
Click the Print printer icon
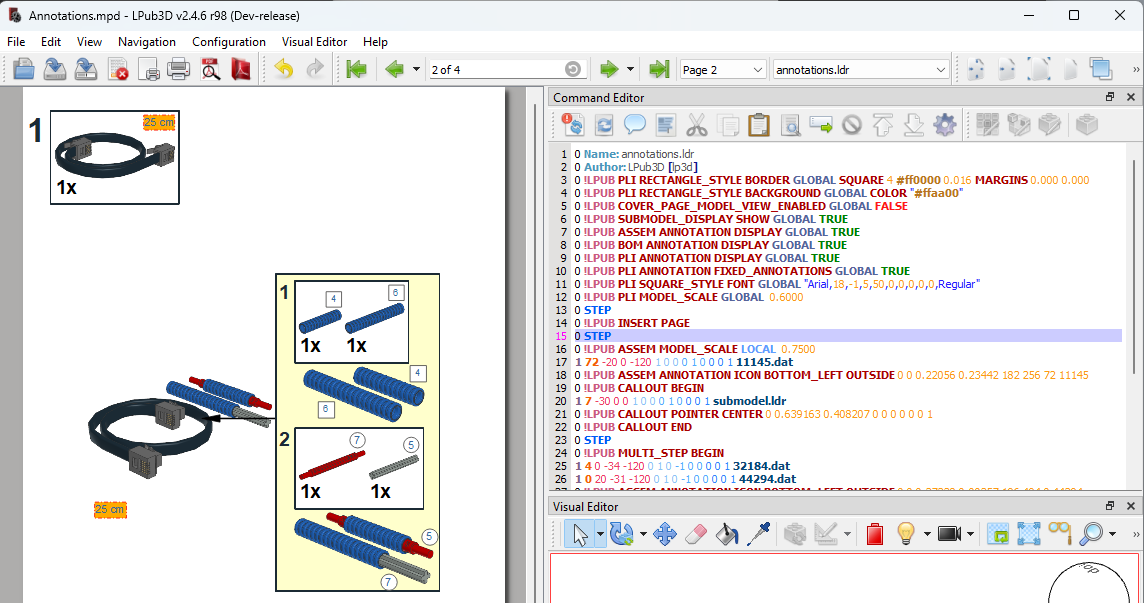[179, 69]
